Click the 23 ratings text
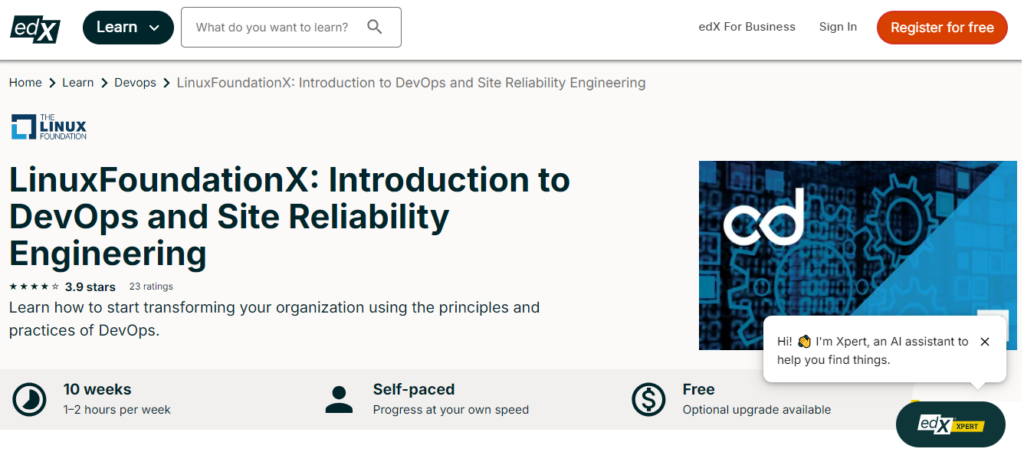The width and height of the screenshot is (1024, 452). (151, 286)
